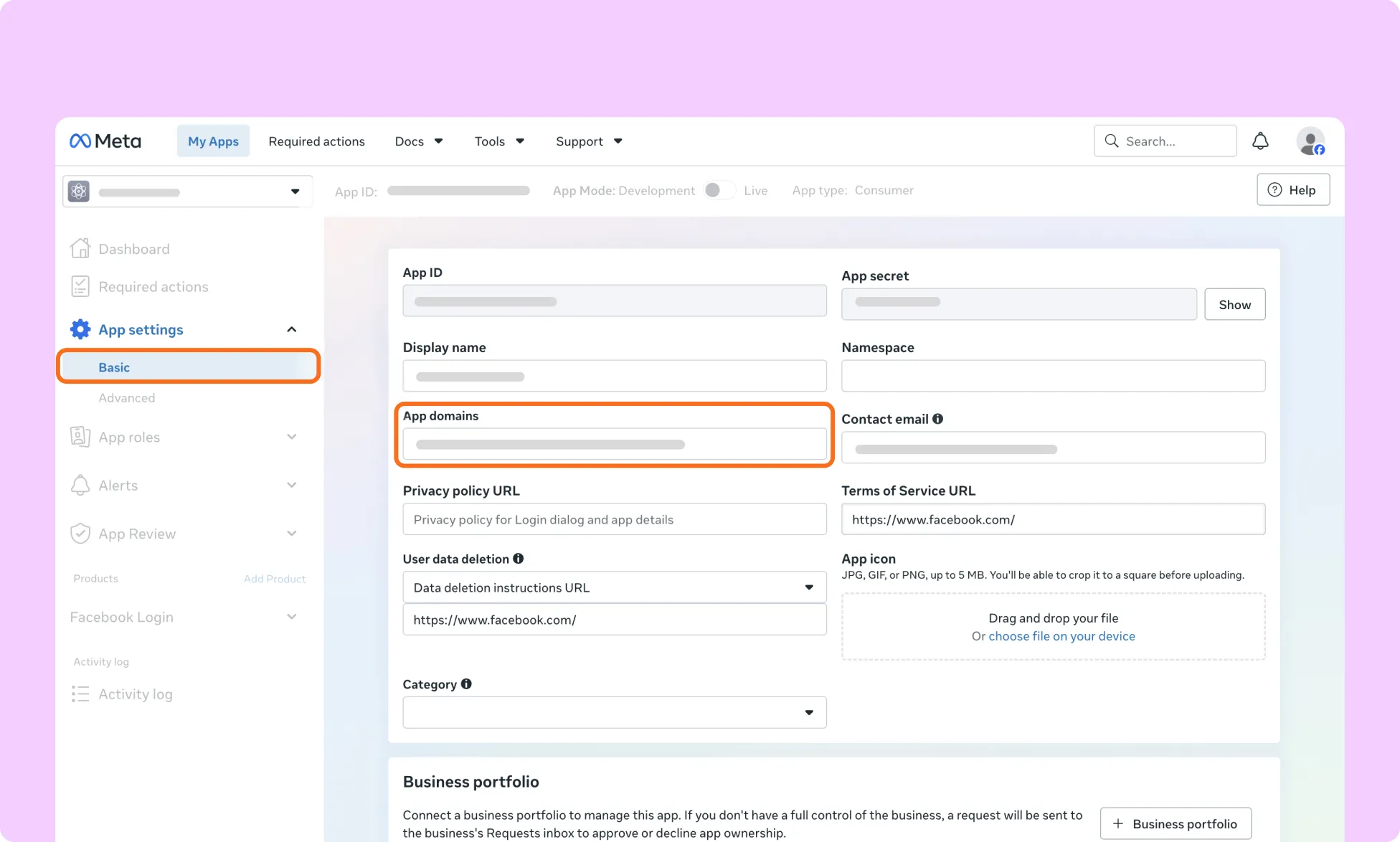Click the Contact email info icon
Viewport: 1400px width, 842px height.
click(x=937, y=419)
